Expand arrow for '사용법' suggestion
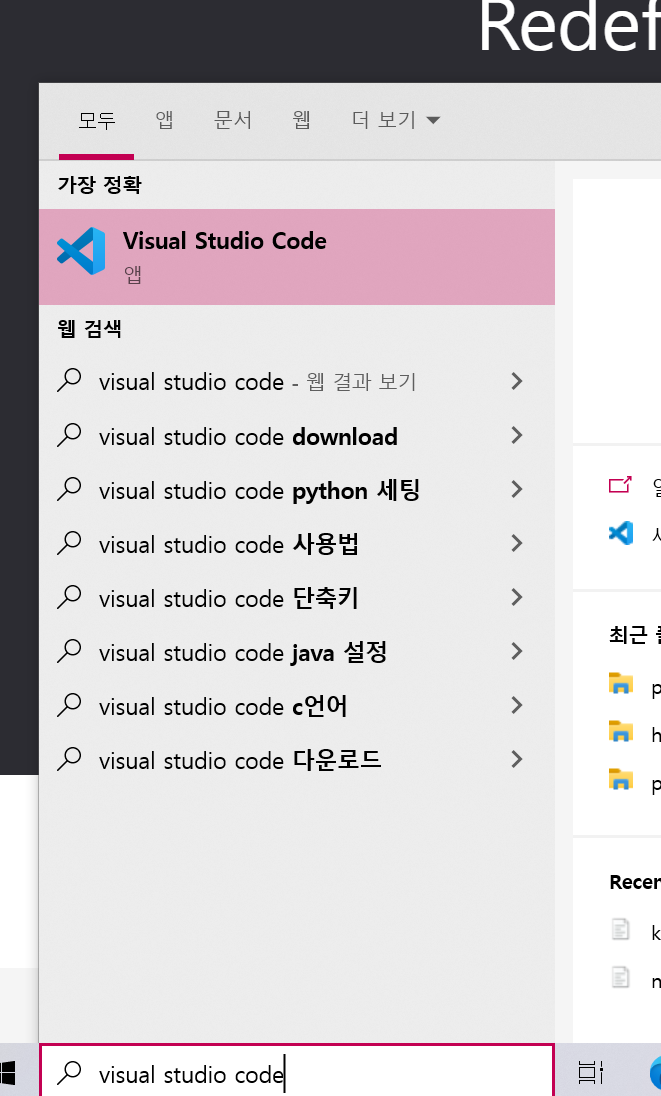The width and height of the screenshot is (661, 1096). tap(517, 543)
